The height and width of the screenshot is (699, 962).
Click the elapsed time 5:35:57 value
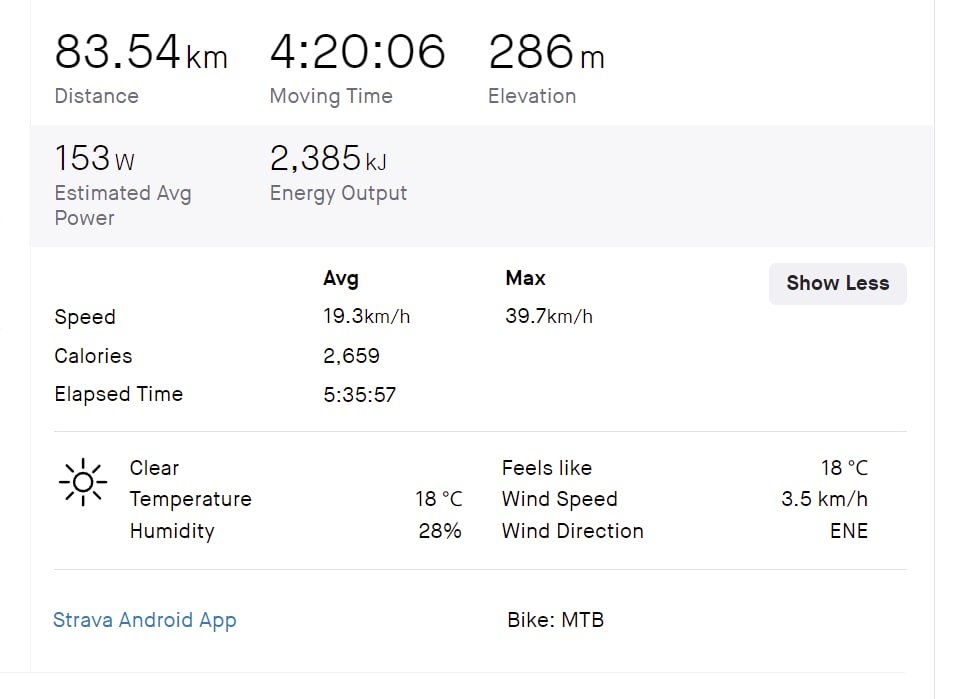point(359,395)
